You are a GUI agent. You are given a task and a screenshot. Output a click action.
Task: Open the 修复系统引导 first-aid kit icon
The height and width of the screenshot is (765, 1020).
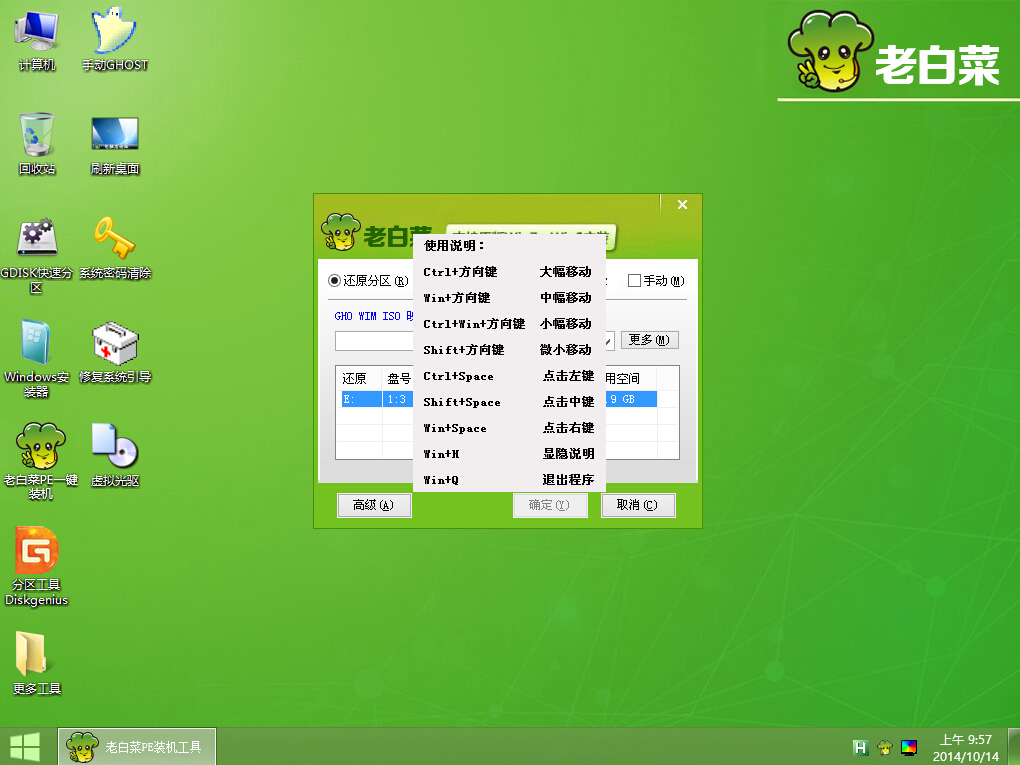click(x=114, y=344)
